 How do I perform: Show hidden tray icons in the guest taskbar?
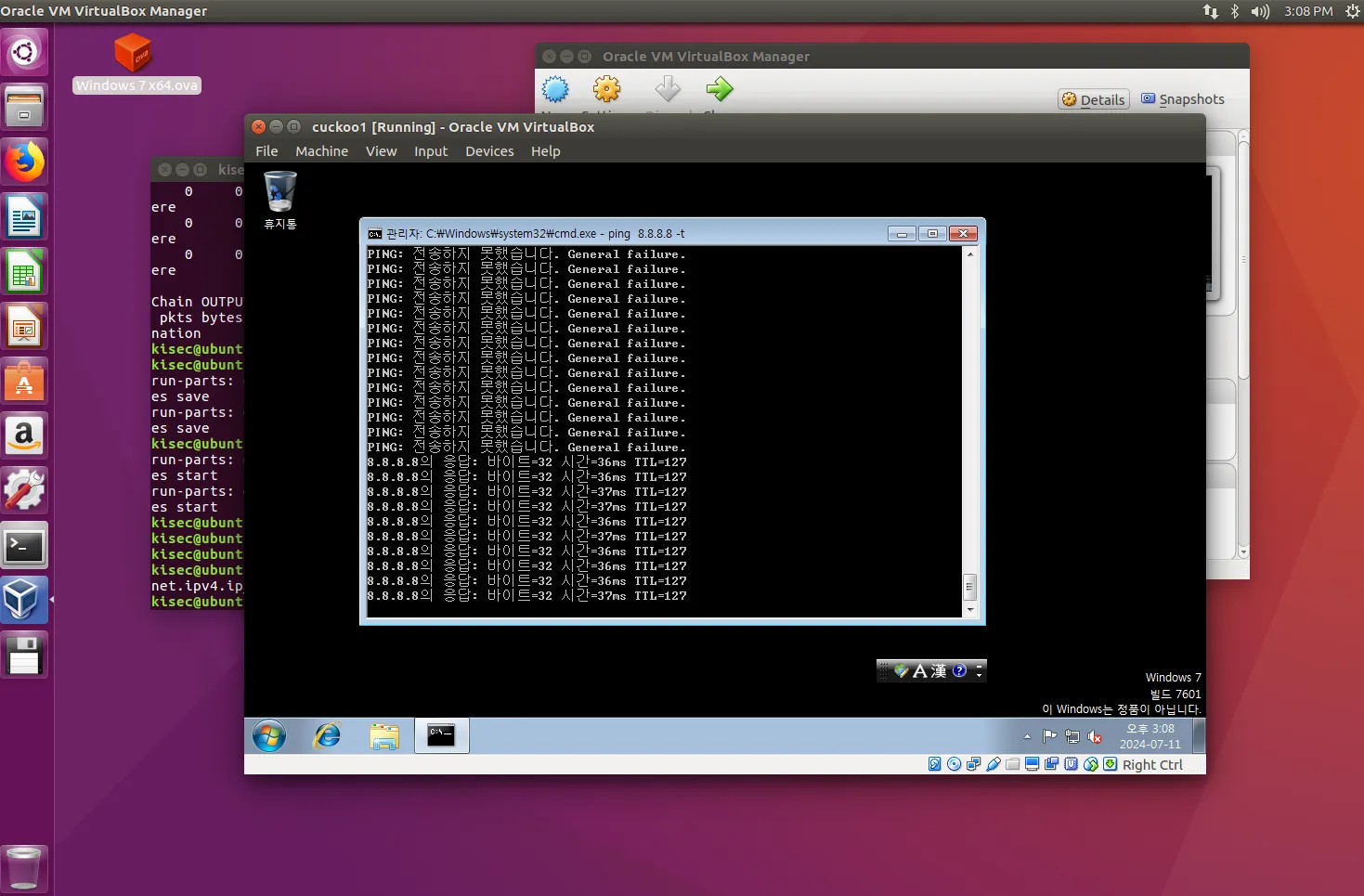click(x=1027, y=737)
